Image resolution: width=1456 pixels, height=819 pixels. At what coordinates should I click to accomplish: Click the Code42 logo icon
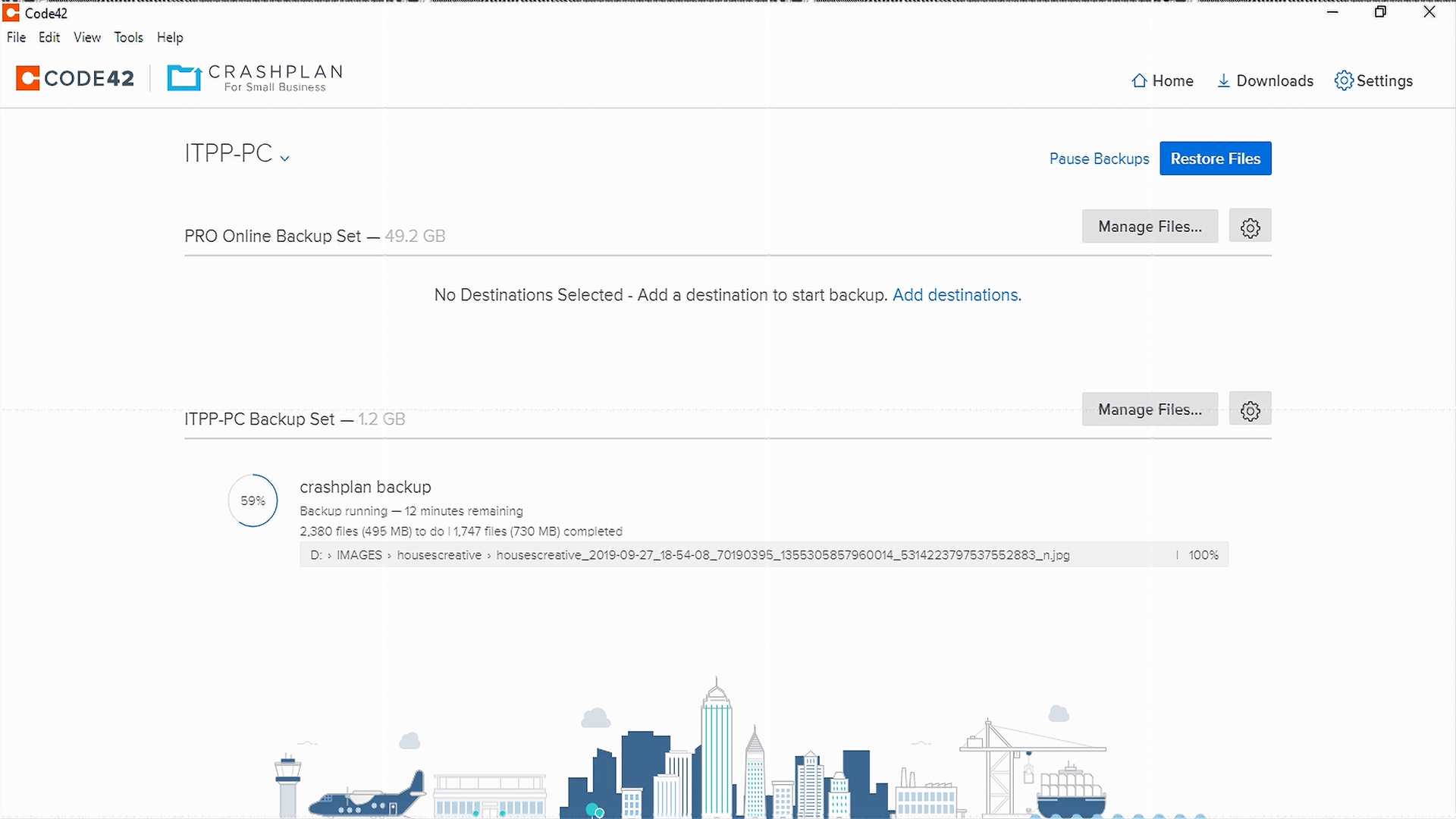pos(28,78)
